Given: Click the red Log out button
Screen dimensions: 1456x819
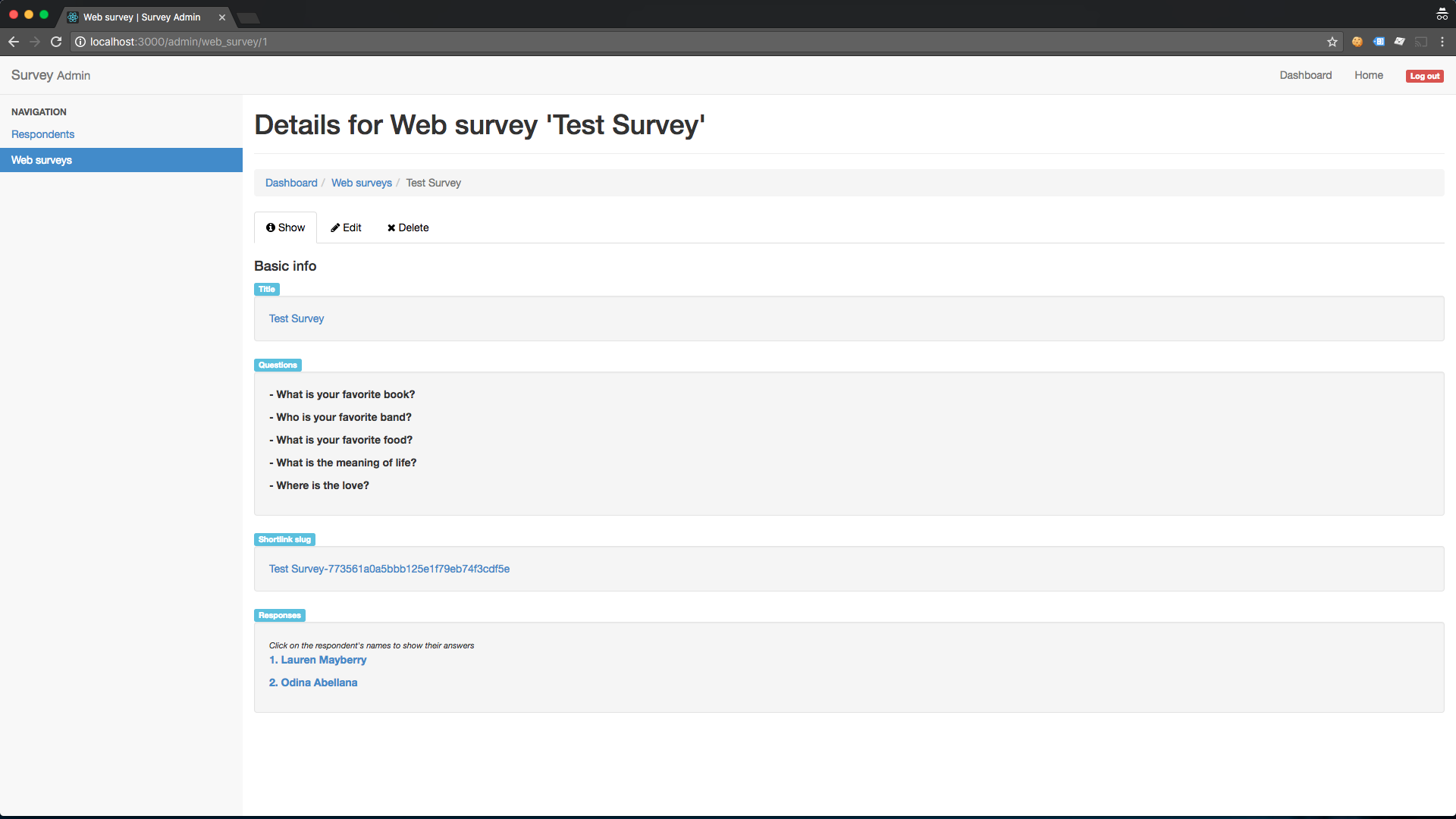Looking at the screenshot, I should coord(1425,76).
